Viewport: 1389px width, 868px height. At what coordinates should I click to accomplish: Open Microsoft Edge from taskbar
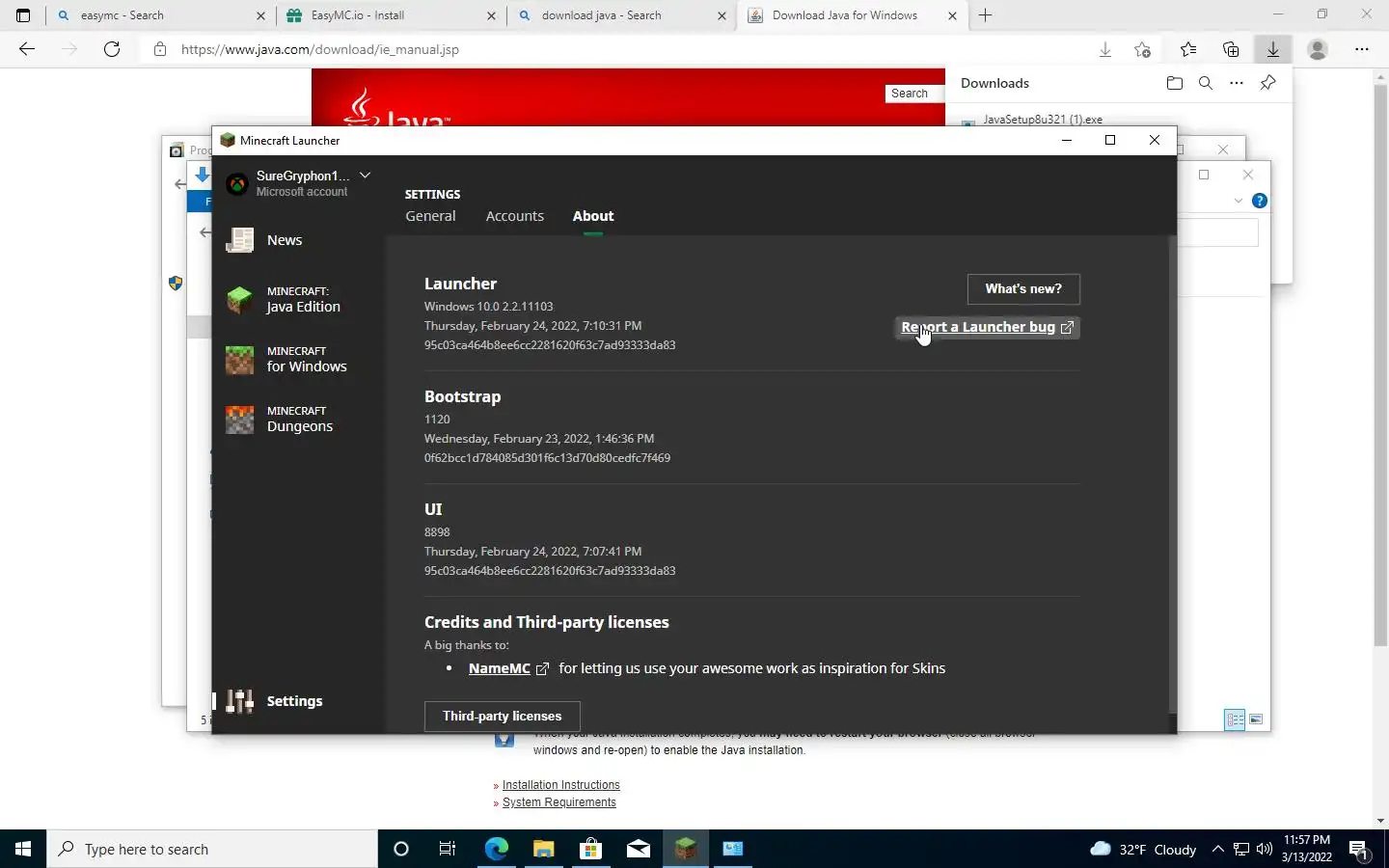tap(496, 849)
